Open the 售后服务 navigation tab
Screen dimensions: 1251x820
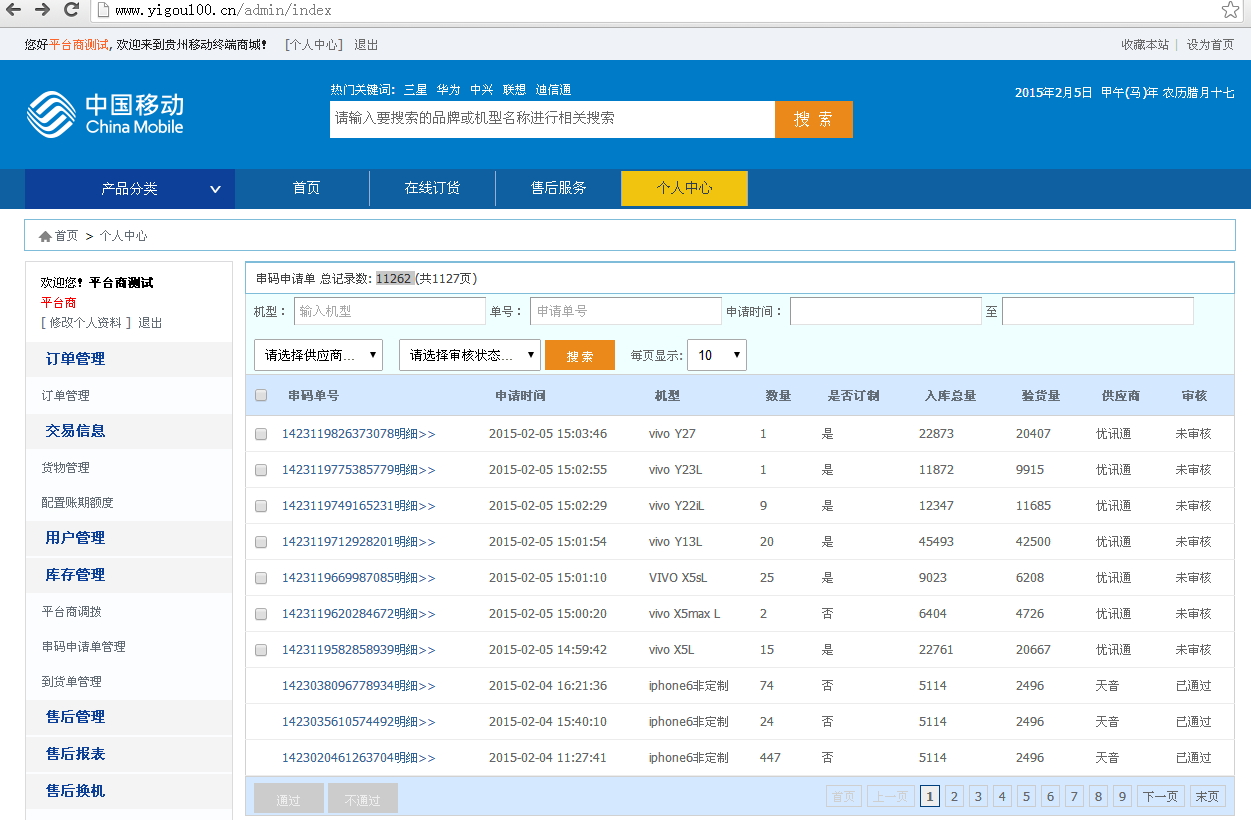(x=558, y=188)
